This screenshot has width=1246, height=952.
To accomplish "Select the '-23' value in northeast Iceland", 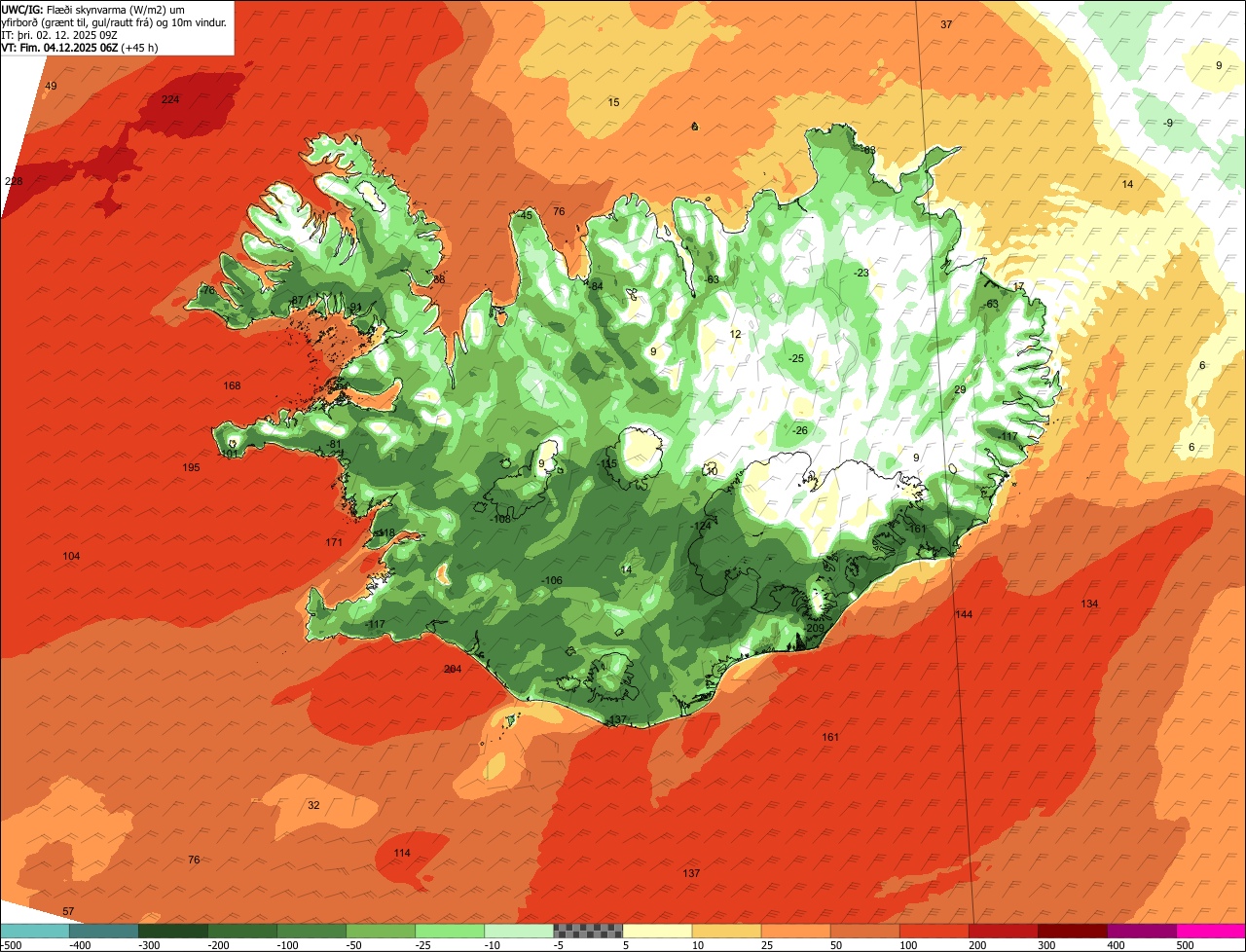I will [861, 273].
